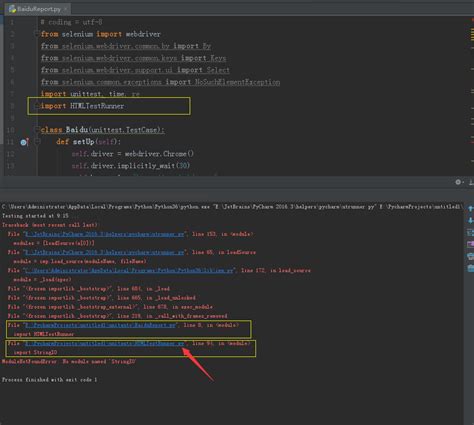The width and height of the screenshot is (474, 425).
Task: Open HTMLTestRunner.py link in traceback
Action: [x=104, y=343]
